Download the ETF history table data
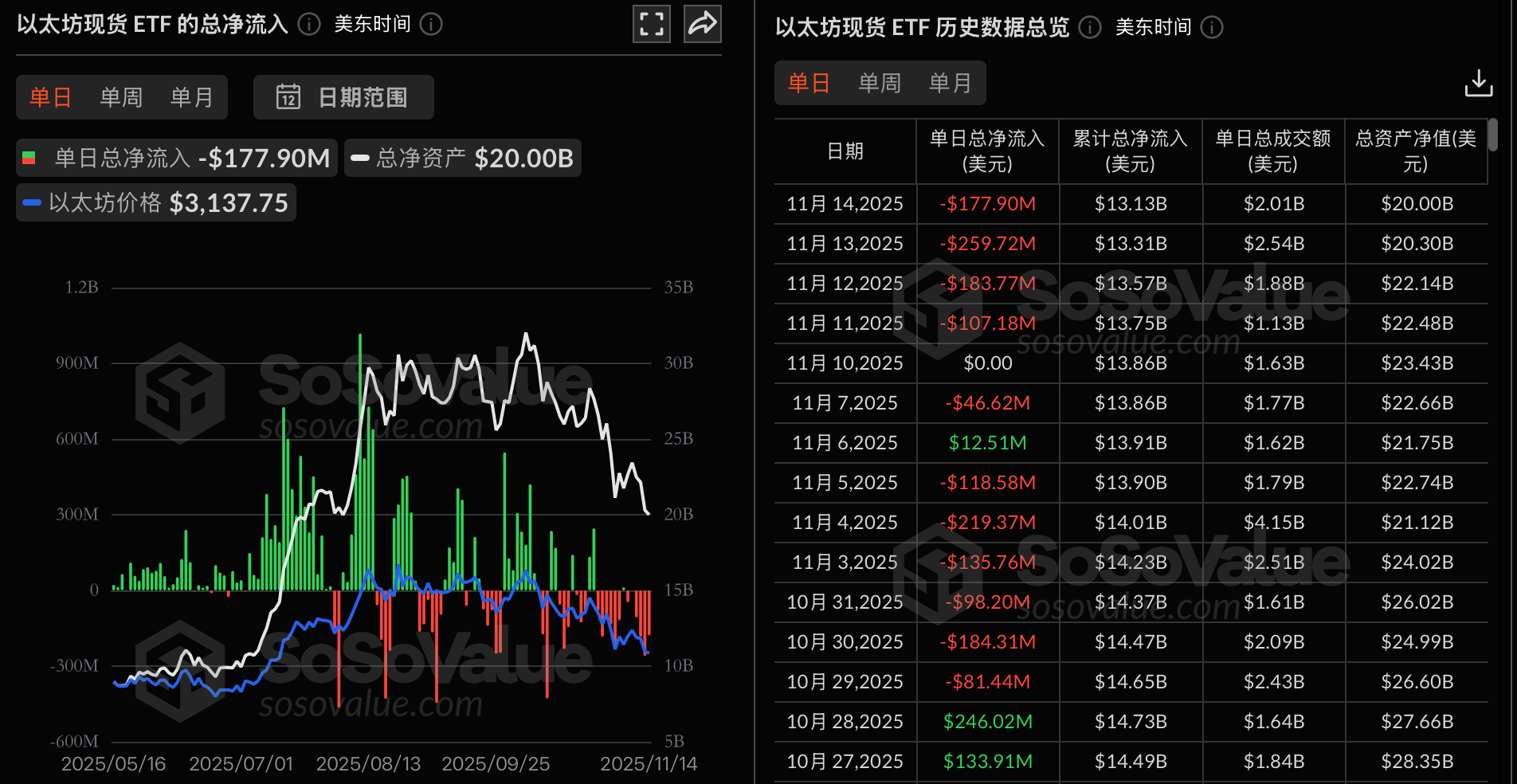This screenshot has width=1517, height=784. click(1478, 83)
